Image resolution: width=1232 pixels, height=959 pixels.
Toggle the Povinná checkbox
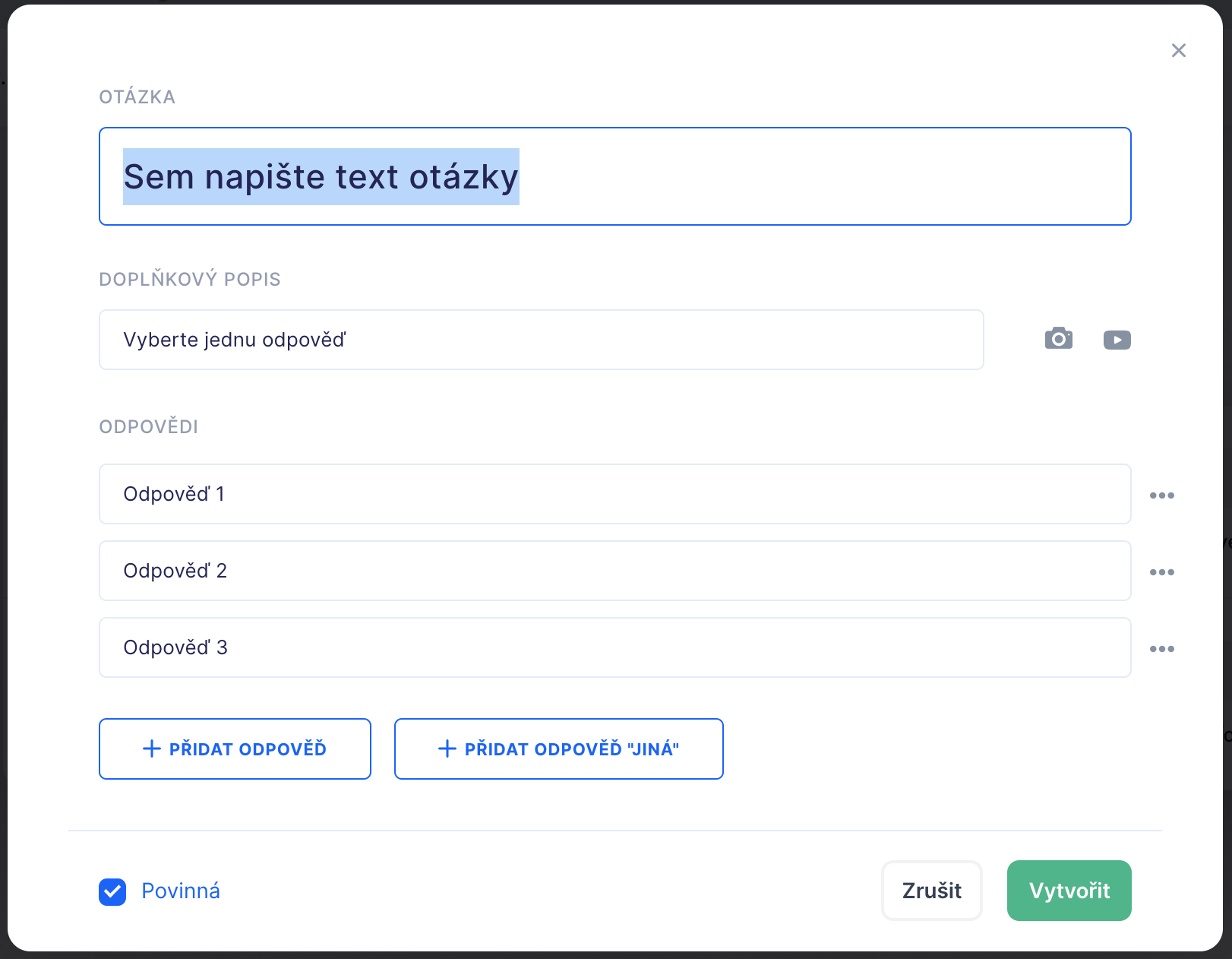click(112, 891)
